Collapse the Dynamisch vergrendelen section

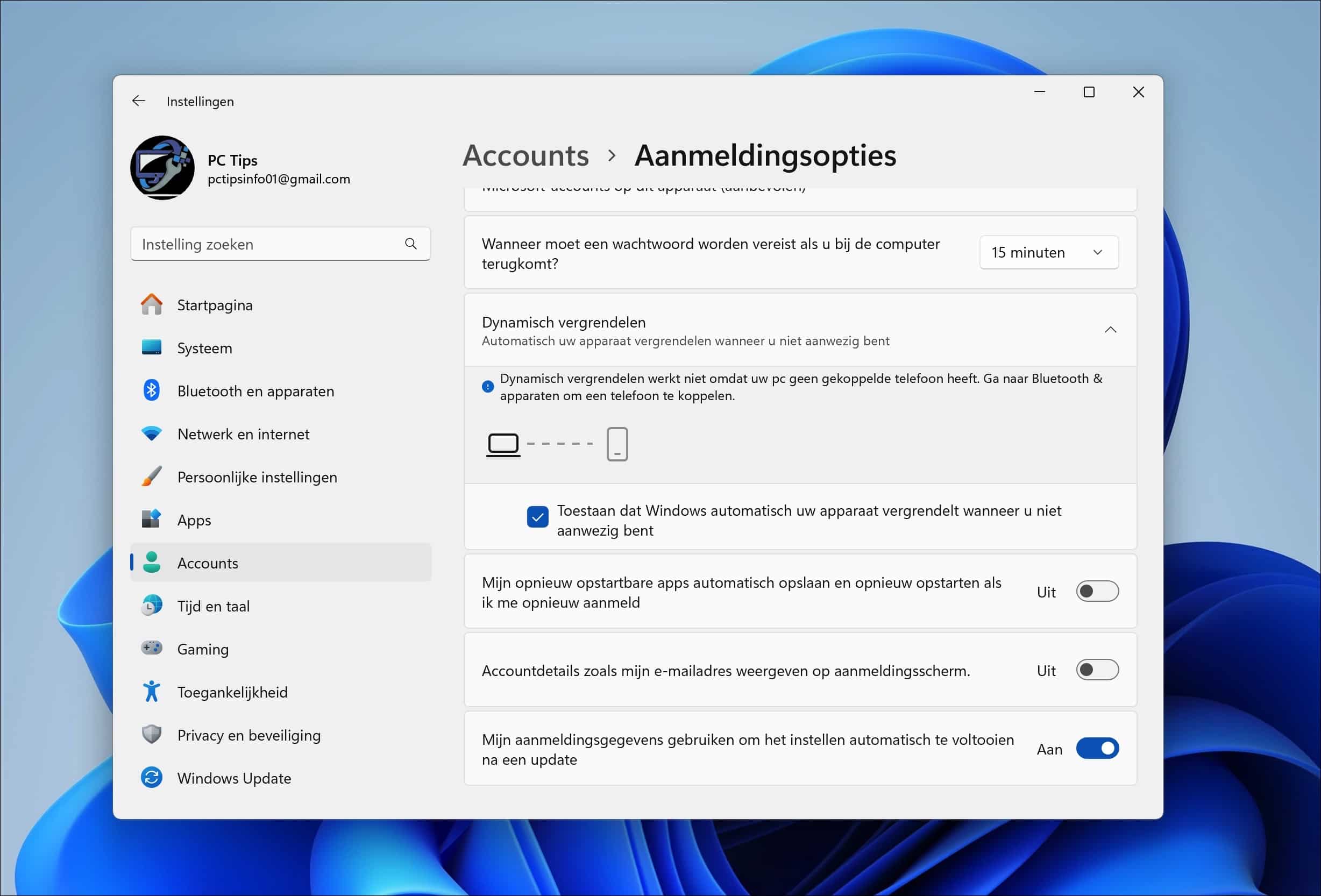1110,329
